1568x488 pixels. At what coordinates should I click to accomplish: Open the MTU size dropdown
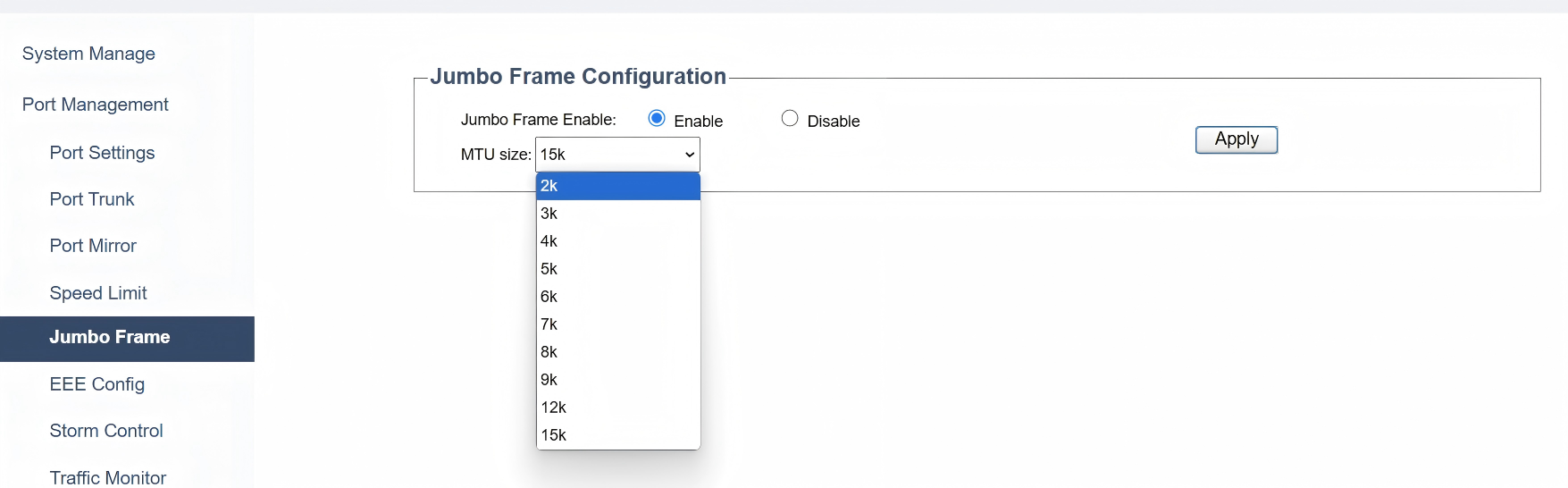tap(617, 155)
